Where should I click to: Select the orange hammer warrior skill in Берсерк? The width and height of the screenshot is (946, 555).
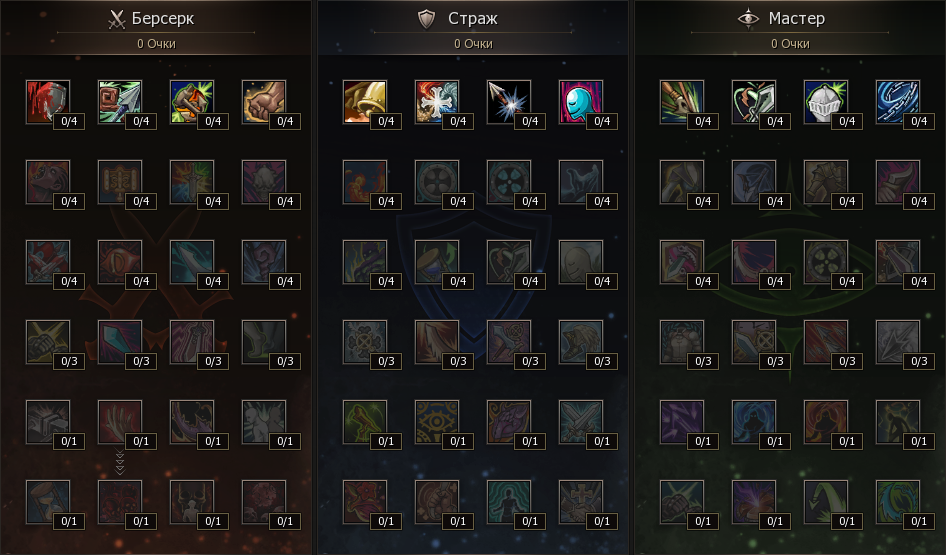pos(192,102)
